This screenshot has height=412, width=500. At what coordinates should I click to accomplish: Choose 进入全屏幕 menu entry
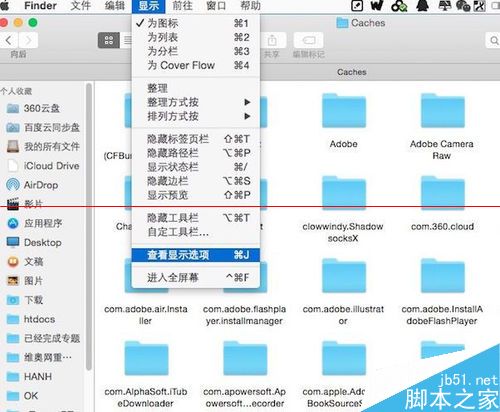[x=196, y=277]
